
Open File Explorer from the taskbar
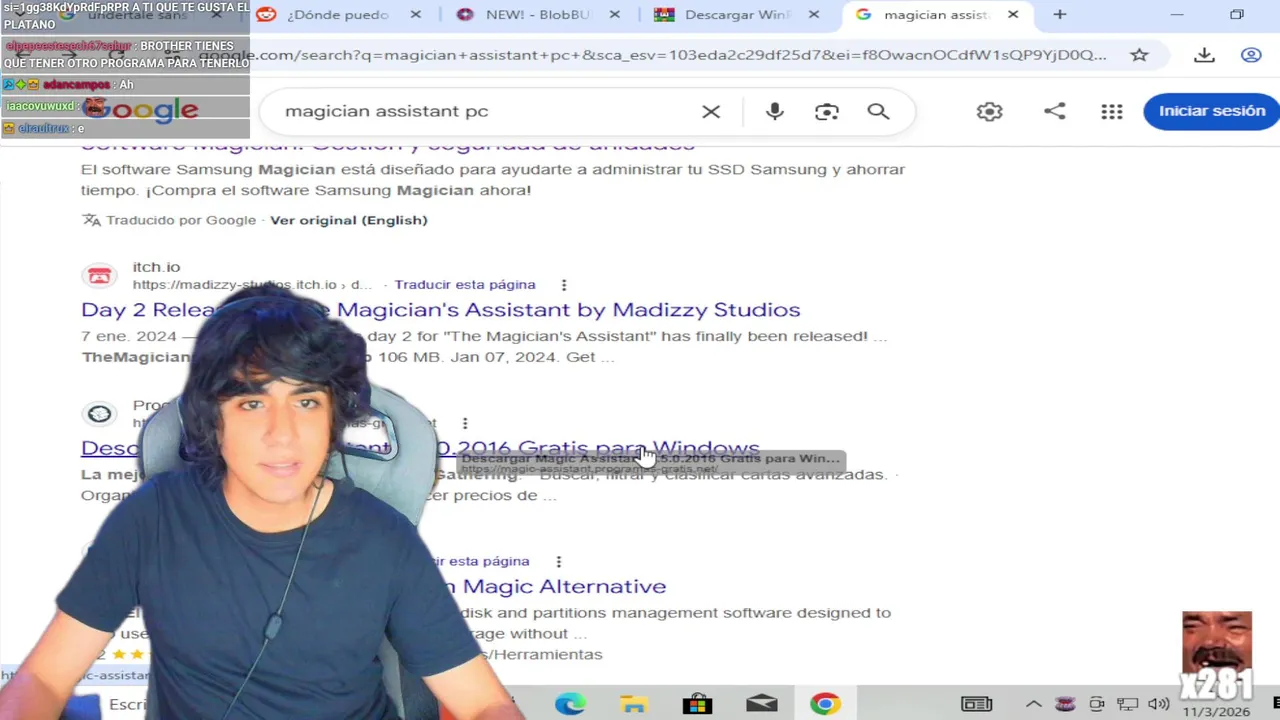tap(634, 704)
